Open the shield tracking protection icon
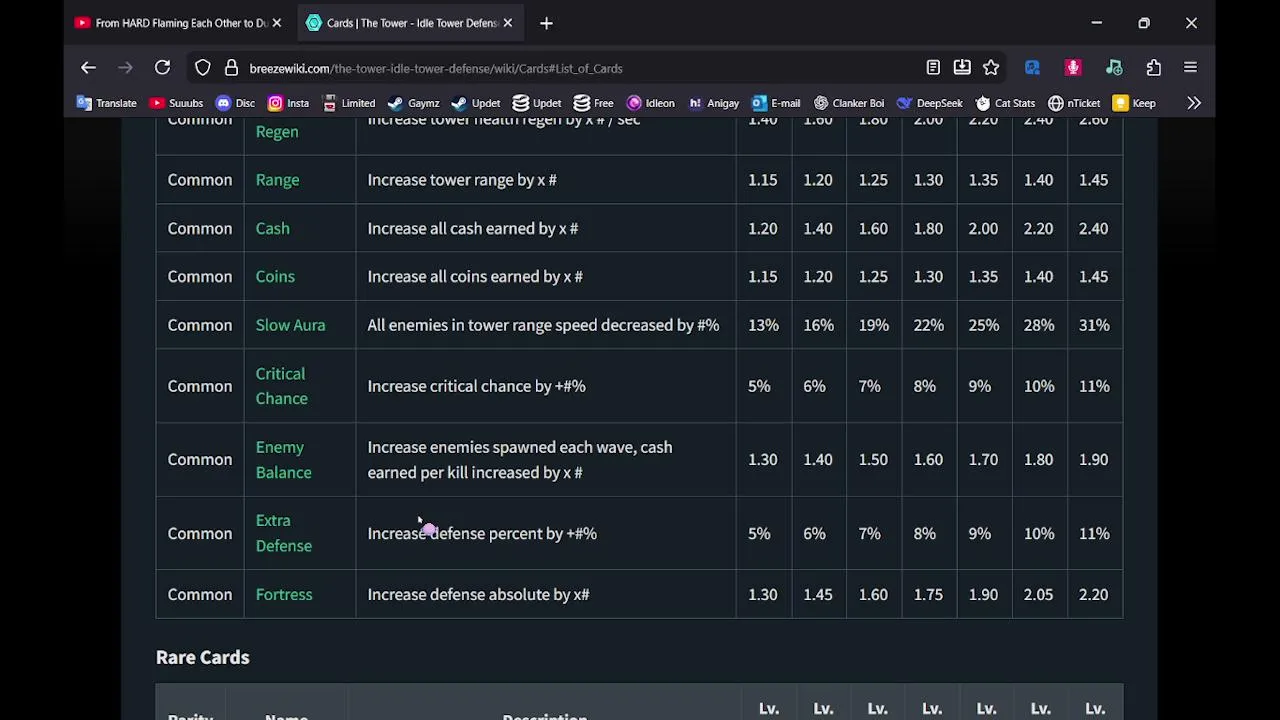Image resolution: width=1280 pixels, height=720 pixels. (203, 68)
